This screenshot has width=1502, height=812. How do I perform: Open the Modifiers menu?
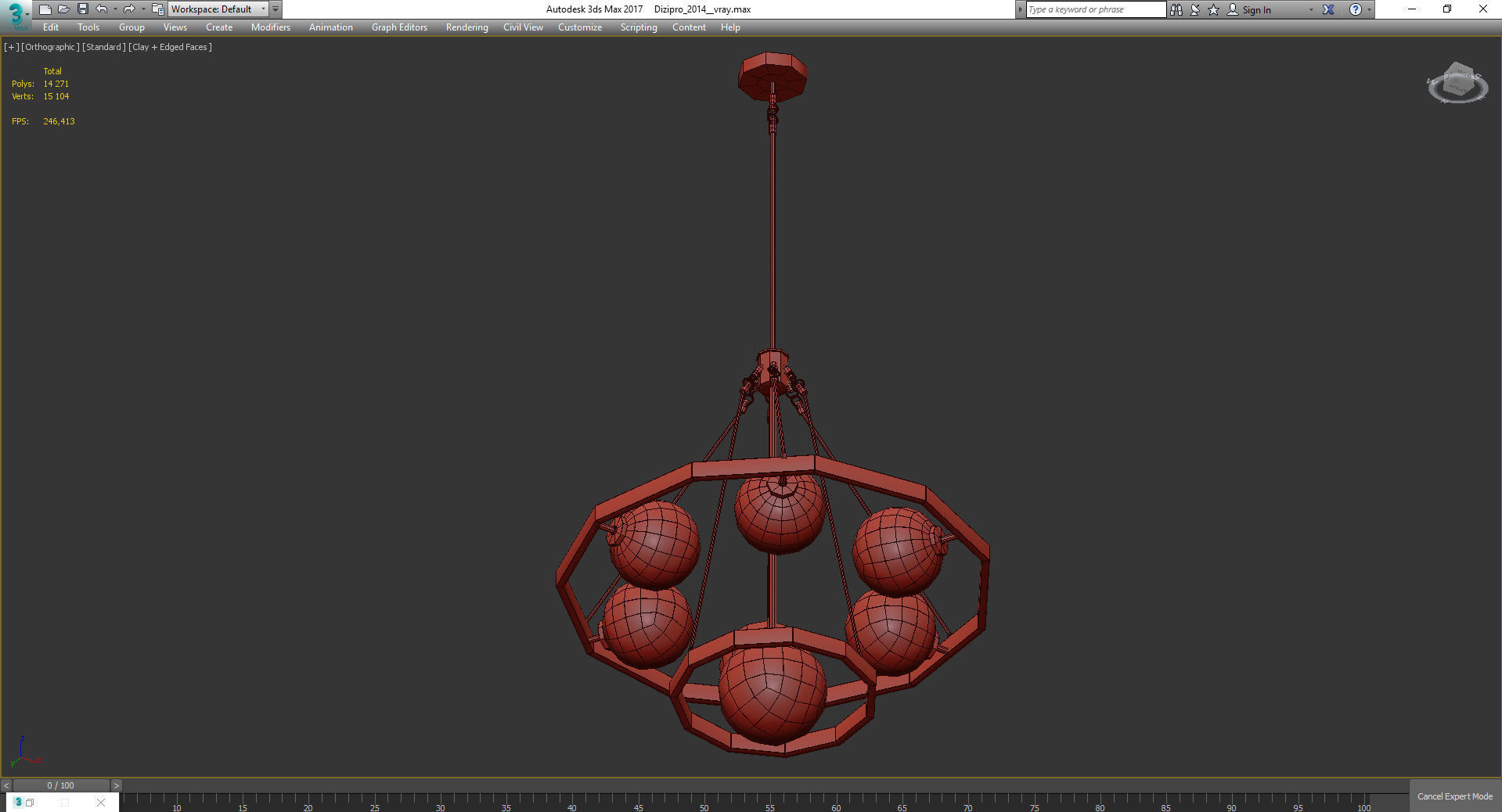tap(271, 27)
